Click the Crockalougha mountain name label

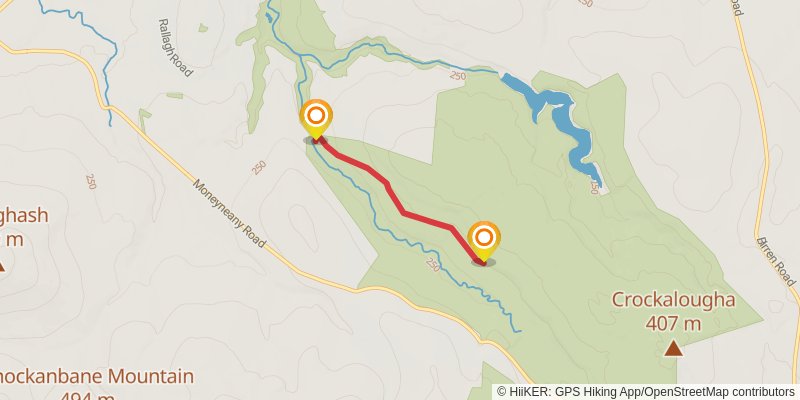coord(673,300)
